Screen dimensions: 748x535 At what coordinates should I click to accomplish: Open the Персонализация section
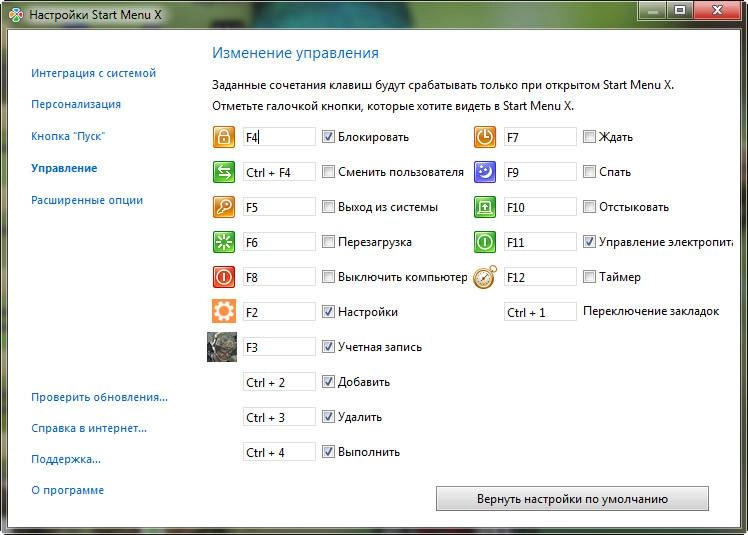tap(76, 104)
